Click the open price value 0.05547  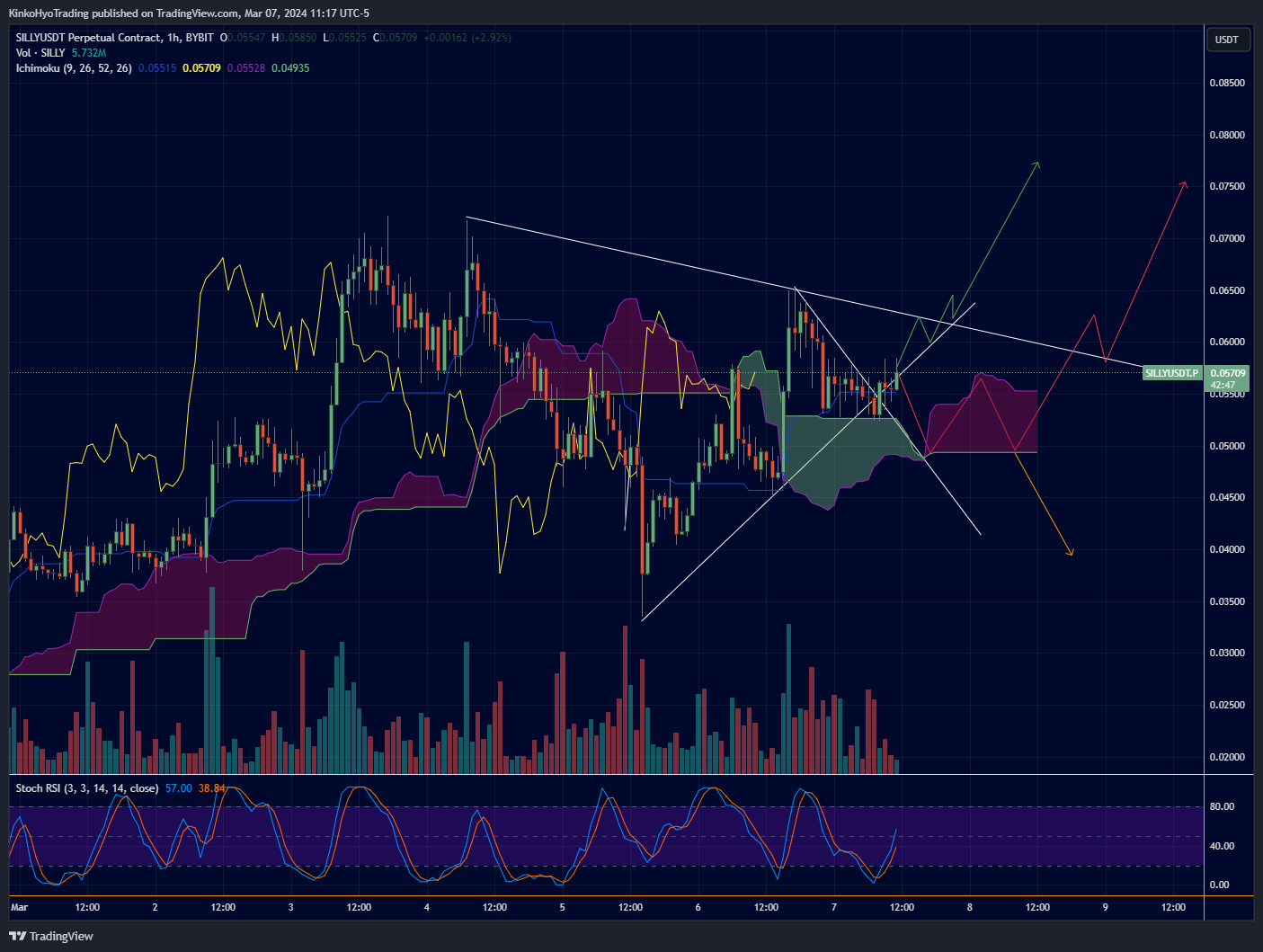pos(246,38)
